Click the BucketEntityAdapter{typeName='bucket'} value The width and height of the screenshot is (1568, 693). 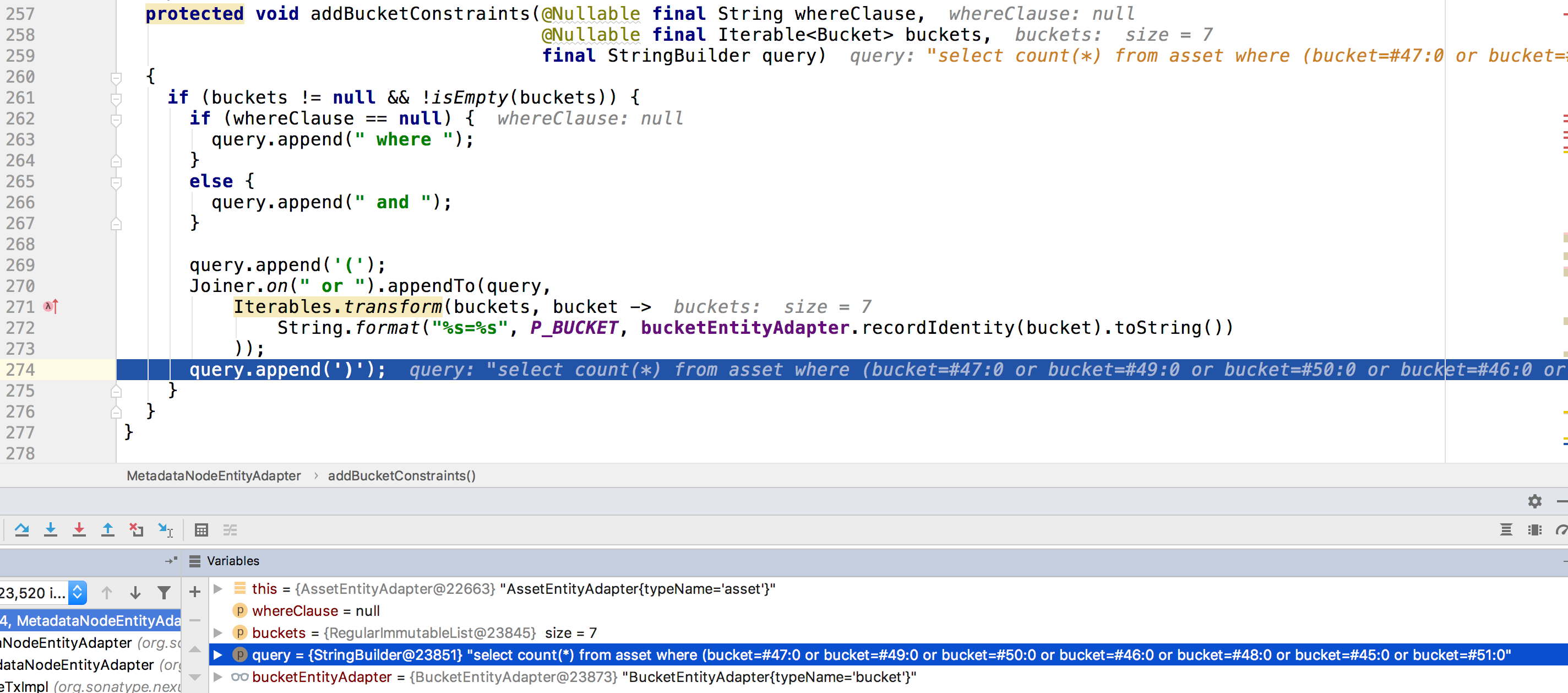(x=769, y=676)
